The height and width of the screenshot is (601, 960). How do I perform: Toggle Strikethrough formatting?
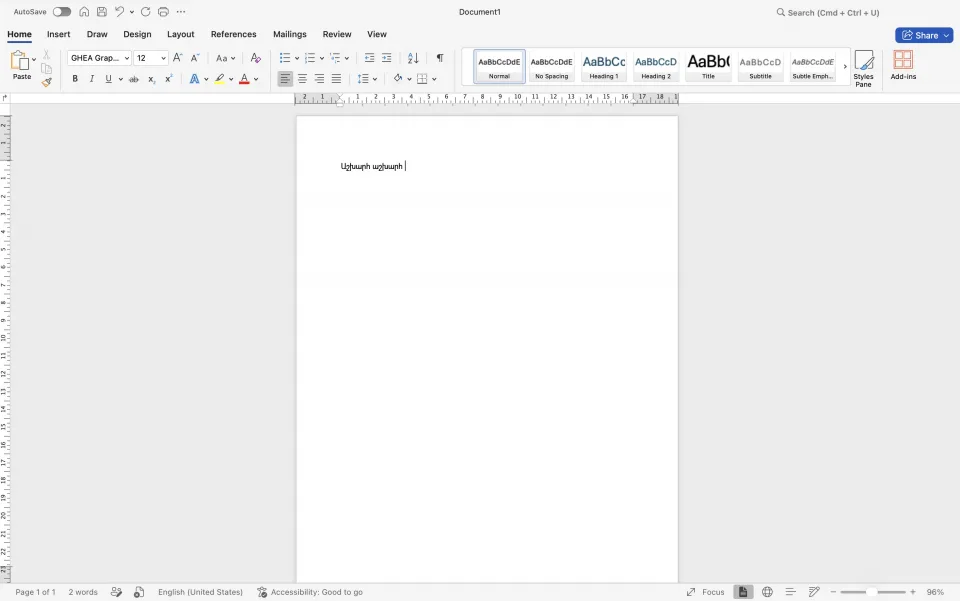pos(133,79)
